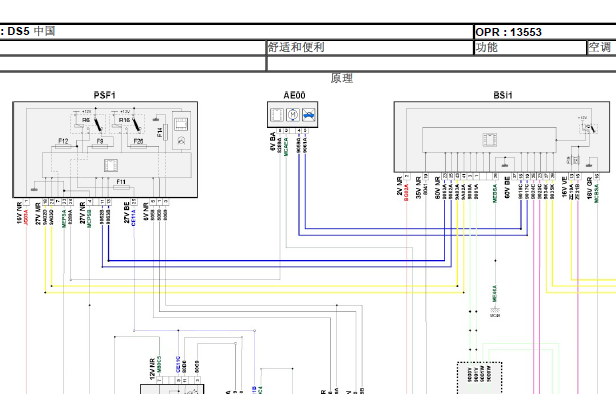Click the 12V NR connector label at bottom
616x394 pixels.
click(x=152, y=369)
